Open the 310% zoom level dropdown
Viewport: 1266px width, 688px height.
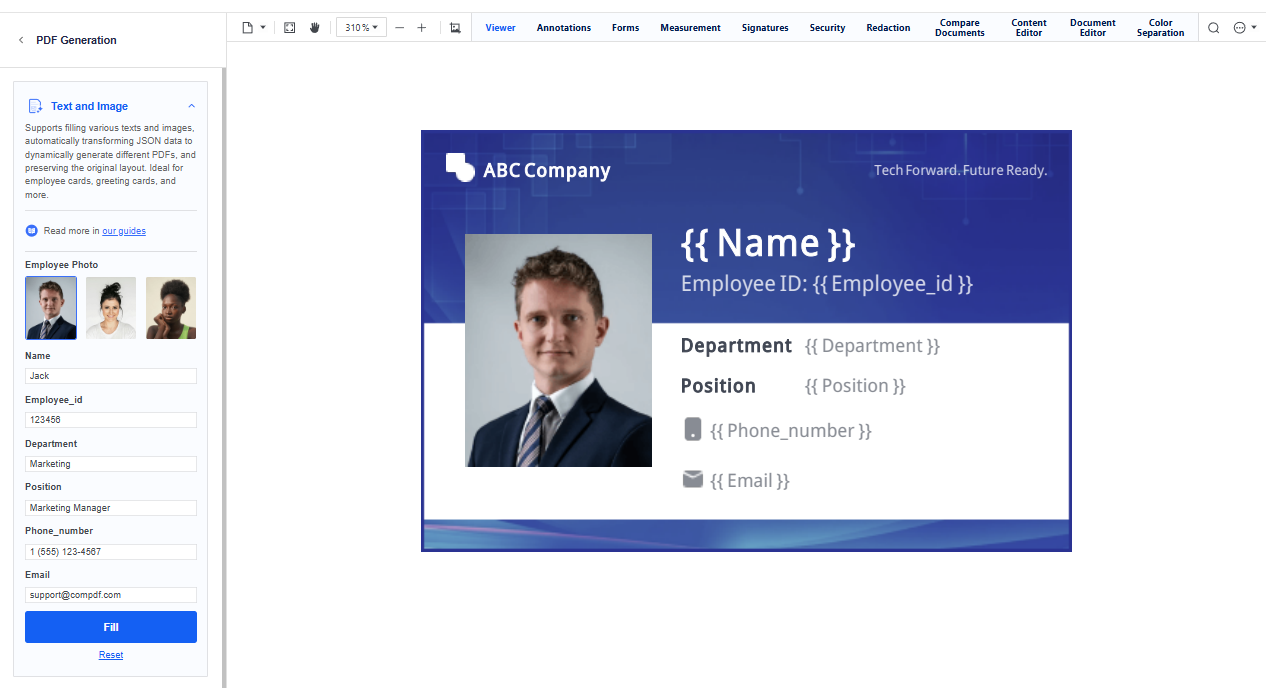(x=360, y=28)
